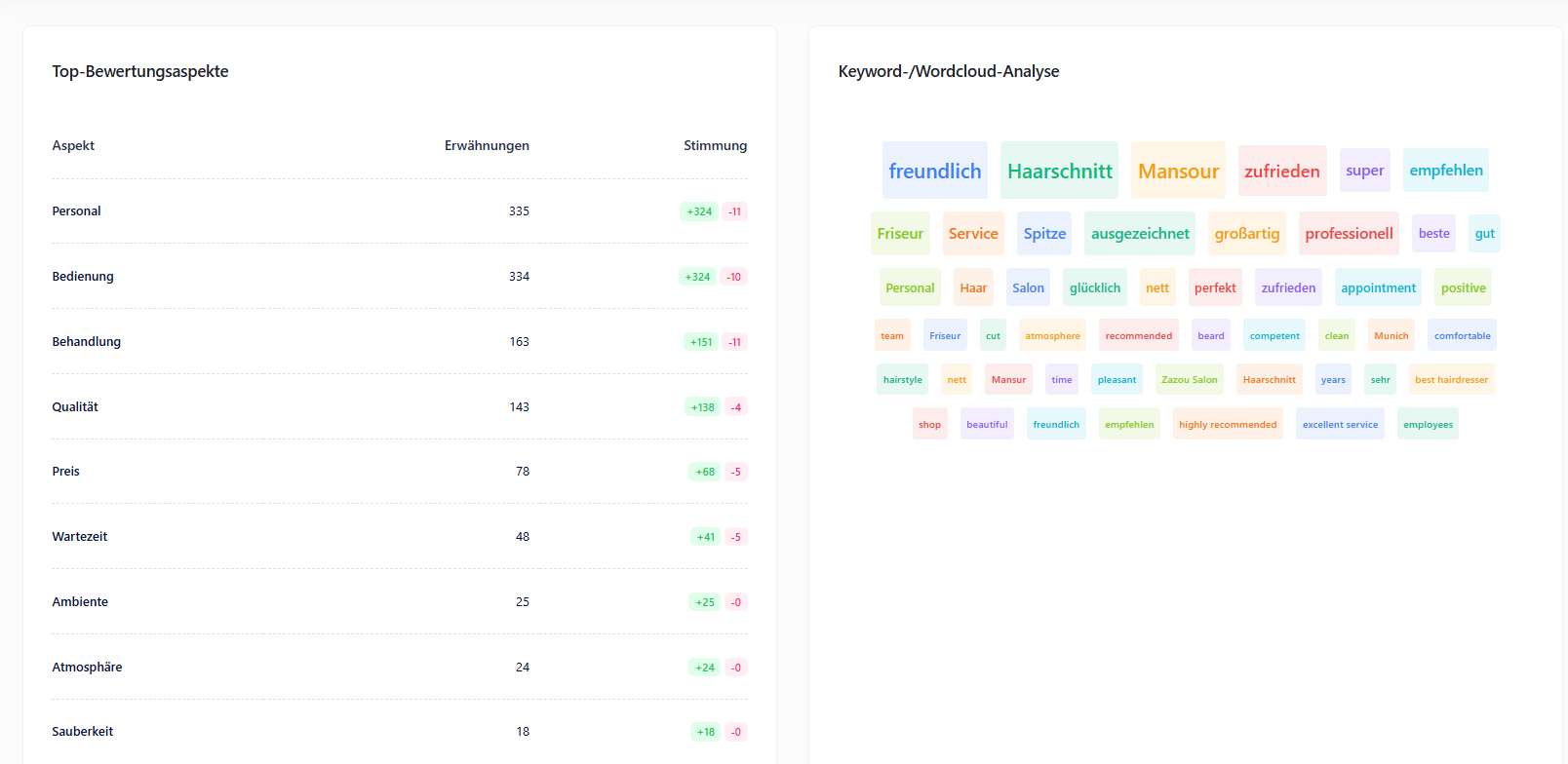Click the 'großartig' keyword tag
This screenshot has height=764, width=1568.
click(1246, 234)
